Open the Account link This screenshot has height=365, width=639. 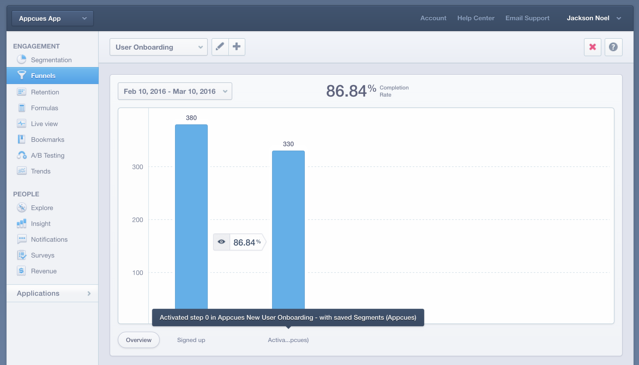[433, 18]
